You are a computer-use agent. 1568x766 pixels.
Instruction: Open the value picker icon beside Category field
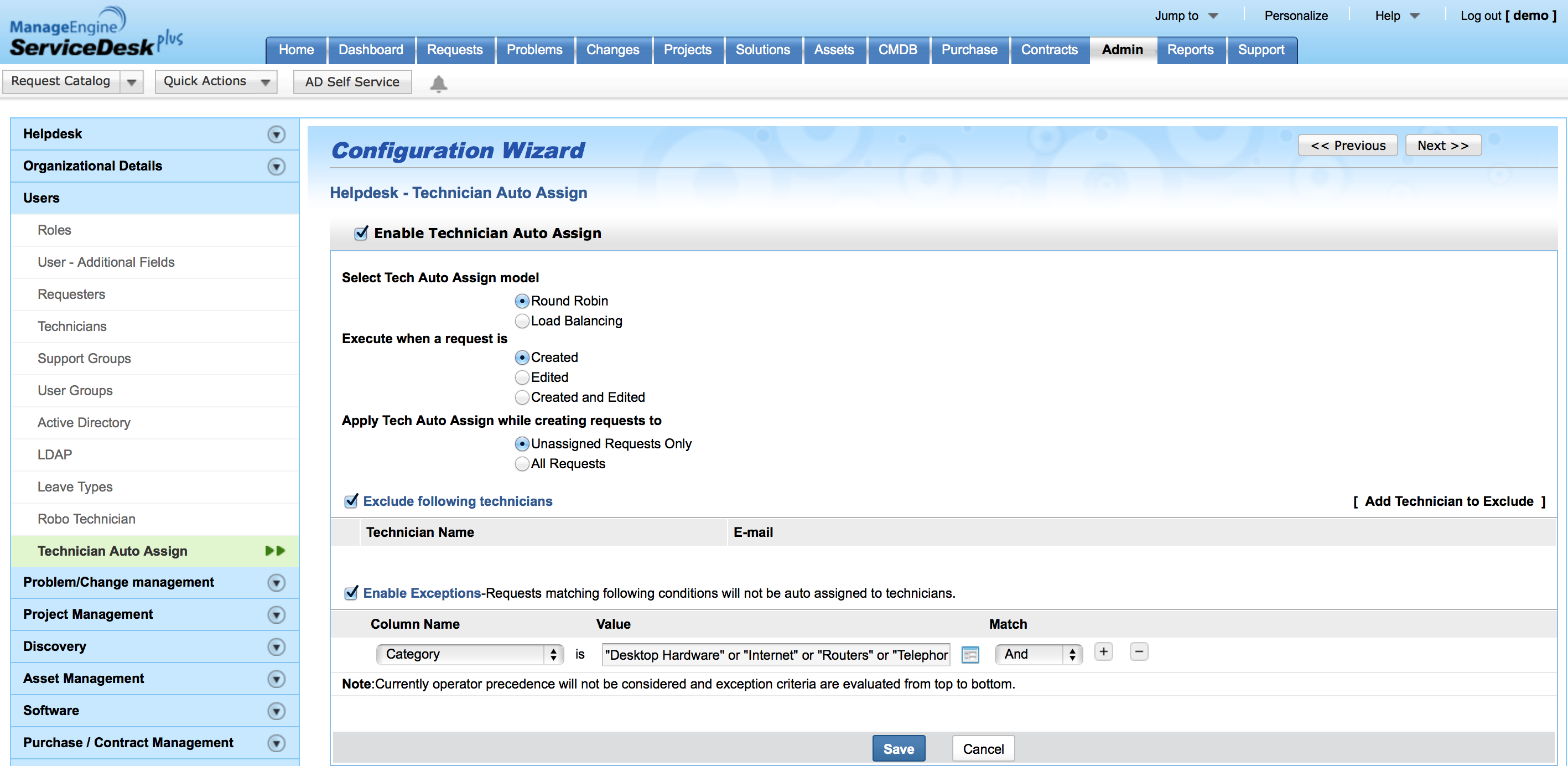tap(970, 655)
